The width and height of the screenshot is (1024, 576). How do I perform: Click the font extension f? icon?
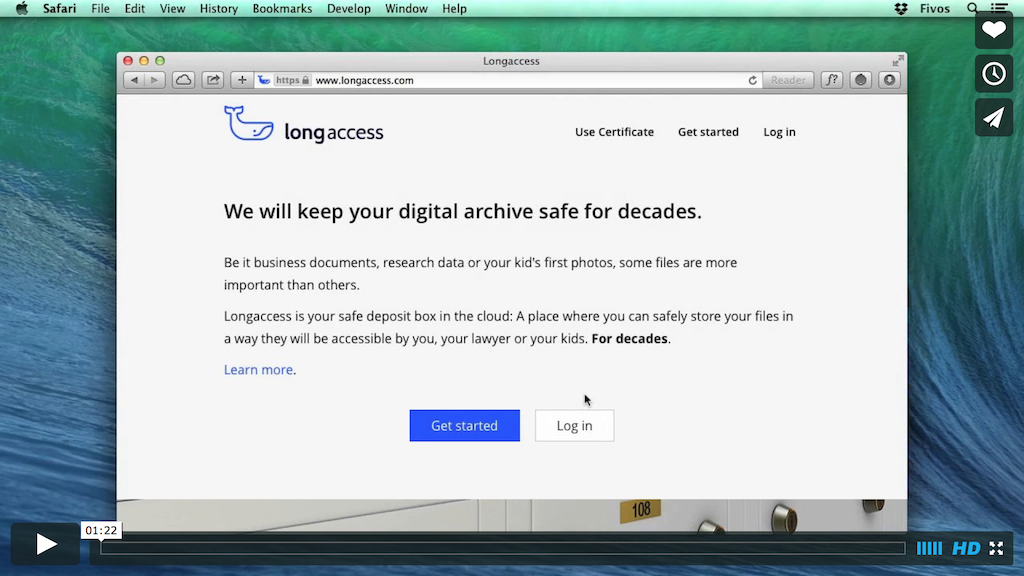(x=831, y=80)
